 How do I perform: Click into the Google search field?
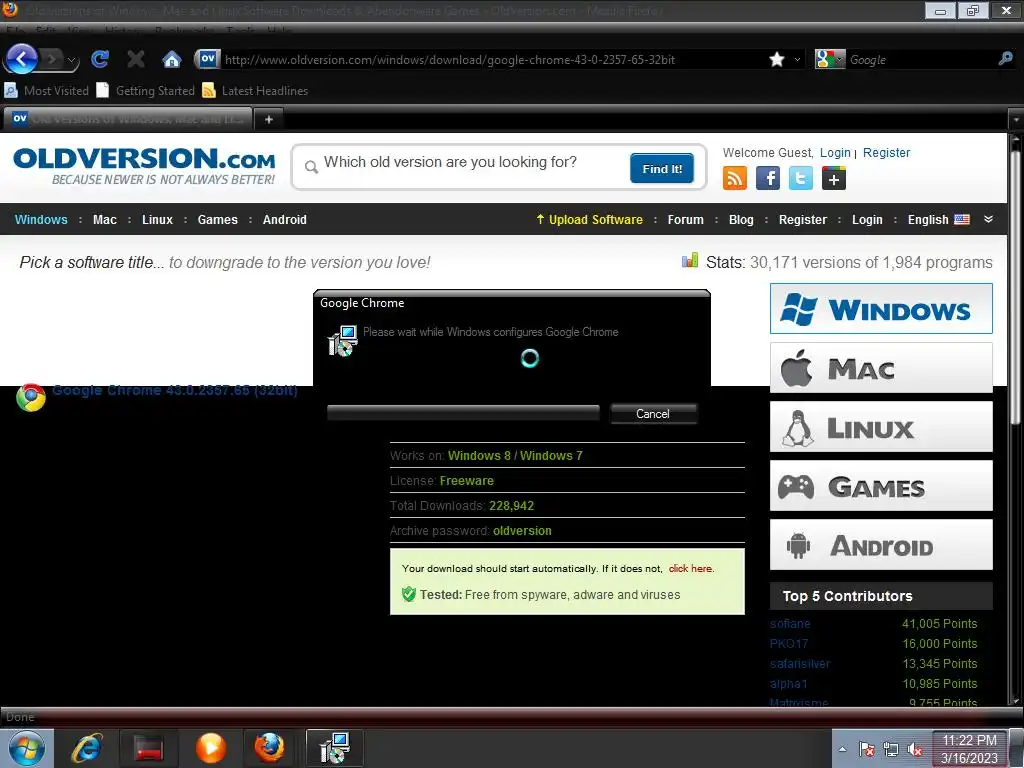pyautogui.click(x=921, y=59)
